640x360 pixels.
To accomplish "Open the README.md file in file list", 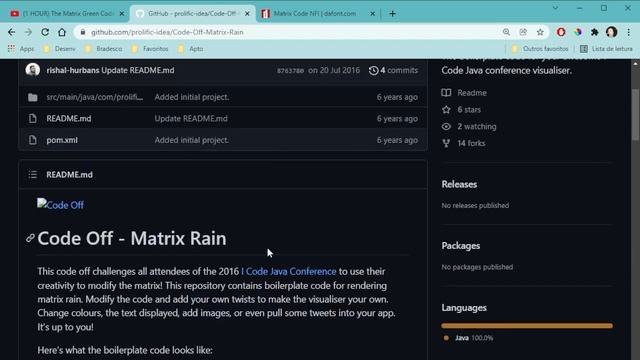I will pyautogui.click(x=69, y=118).
